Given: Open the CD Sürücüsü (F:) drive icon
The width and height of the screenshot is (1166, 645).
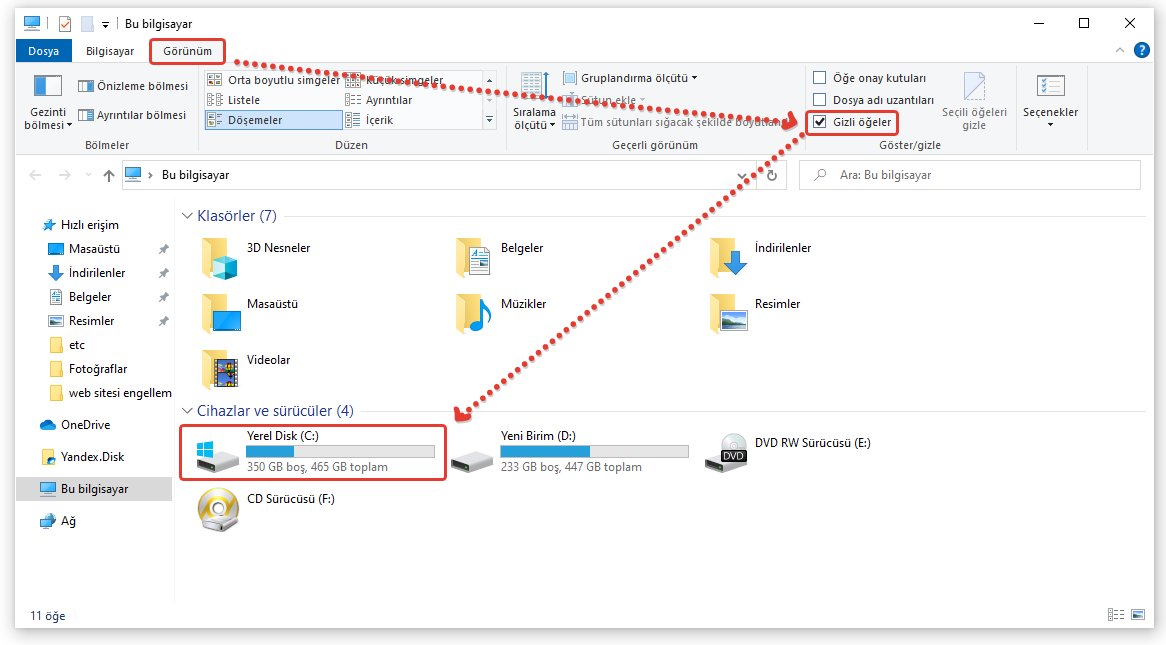Looking at the screenshot, I should click(x=218, y=510).
